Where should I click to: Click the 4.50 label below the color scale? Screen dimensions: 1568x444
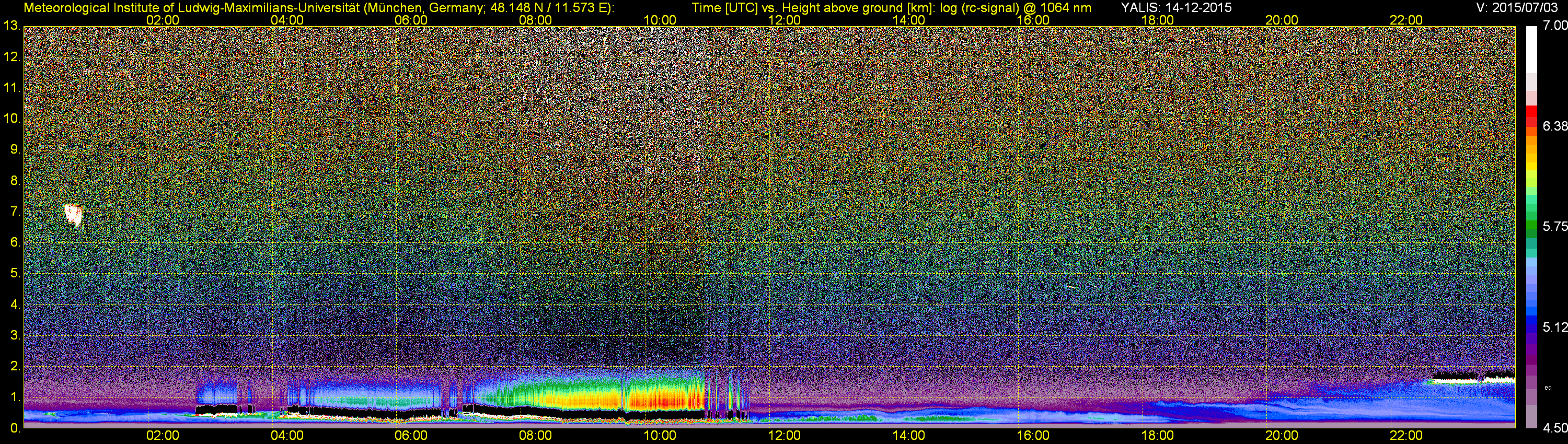coord(1554,428)
